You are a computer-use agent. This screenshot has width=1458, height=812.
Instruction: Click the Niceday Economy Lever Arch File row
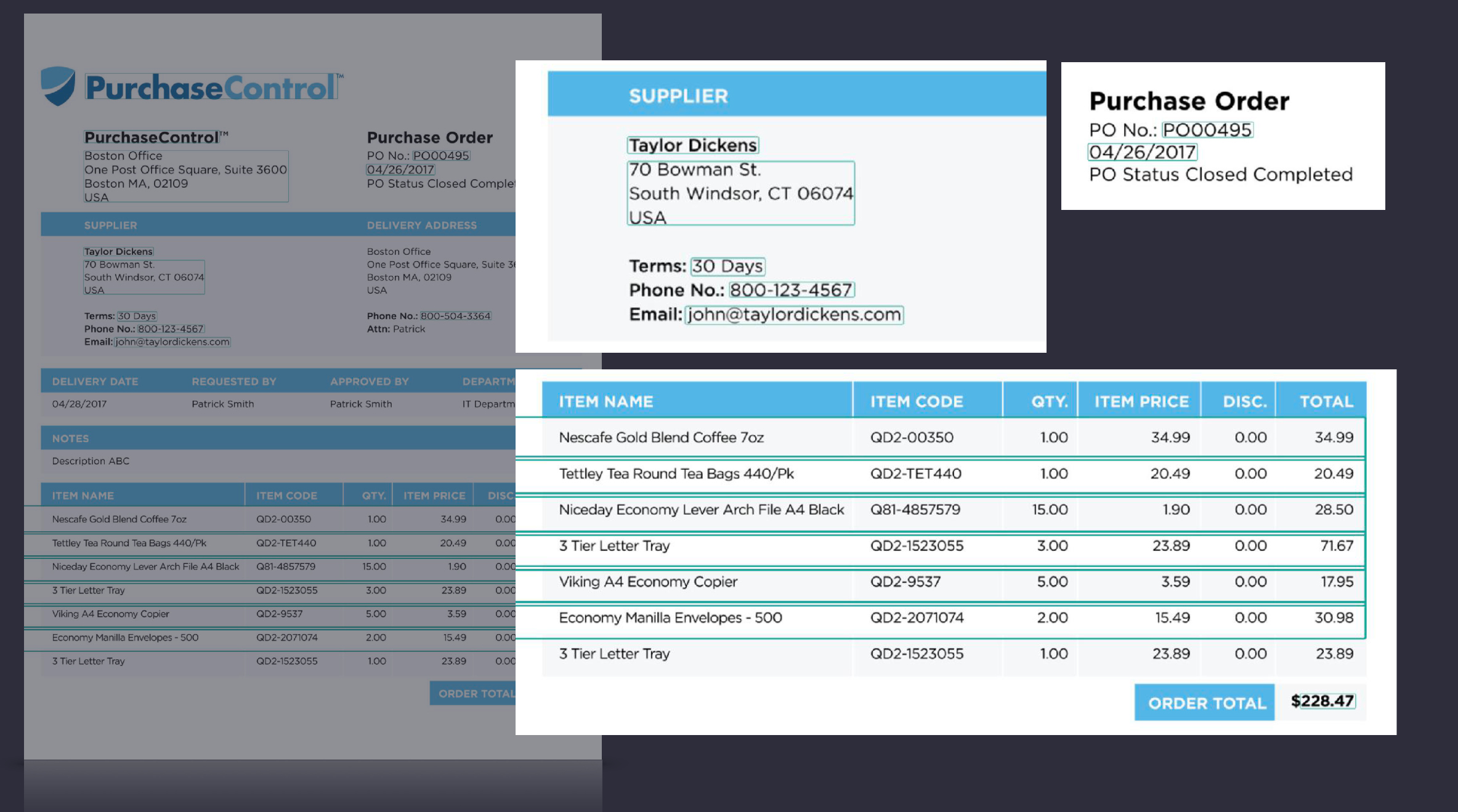click(x=701, y=510)
